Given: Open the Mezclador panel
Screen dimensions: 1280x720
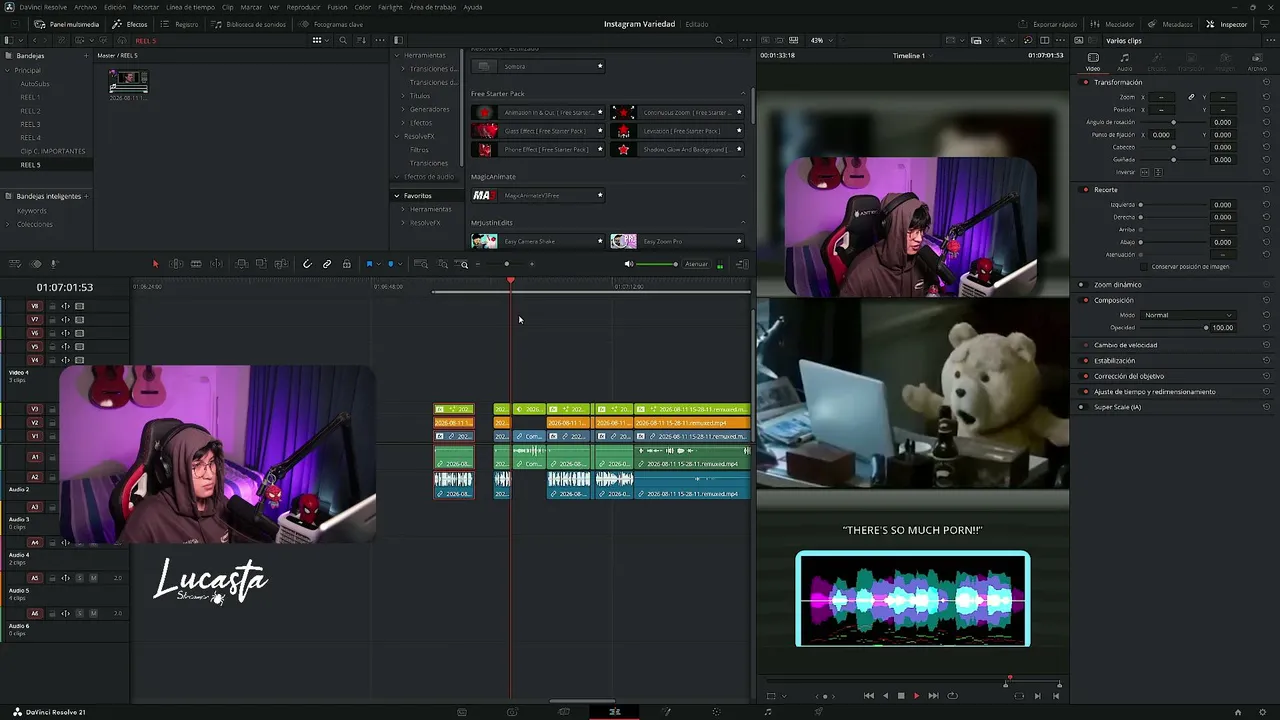Looking at the screenshot, I should pos(1113,24).
